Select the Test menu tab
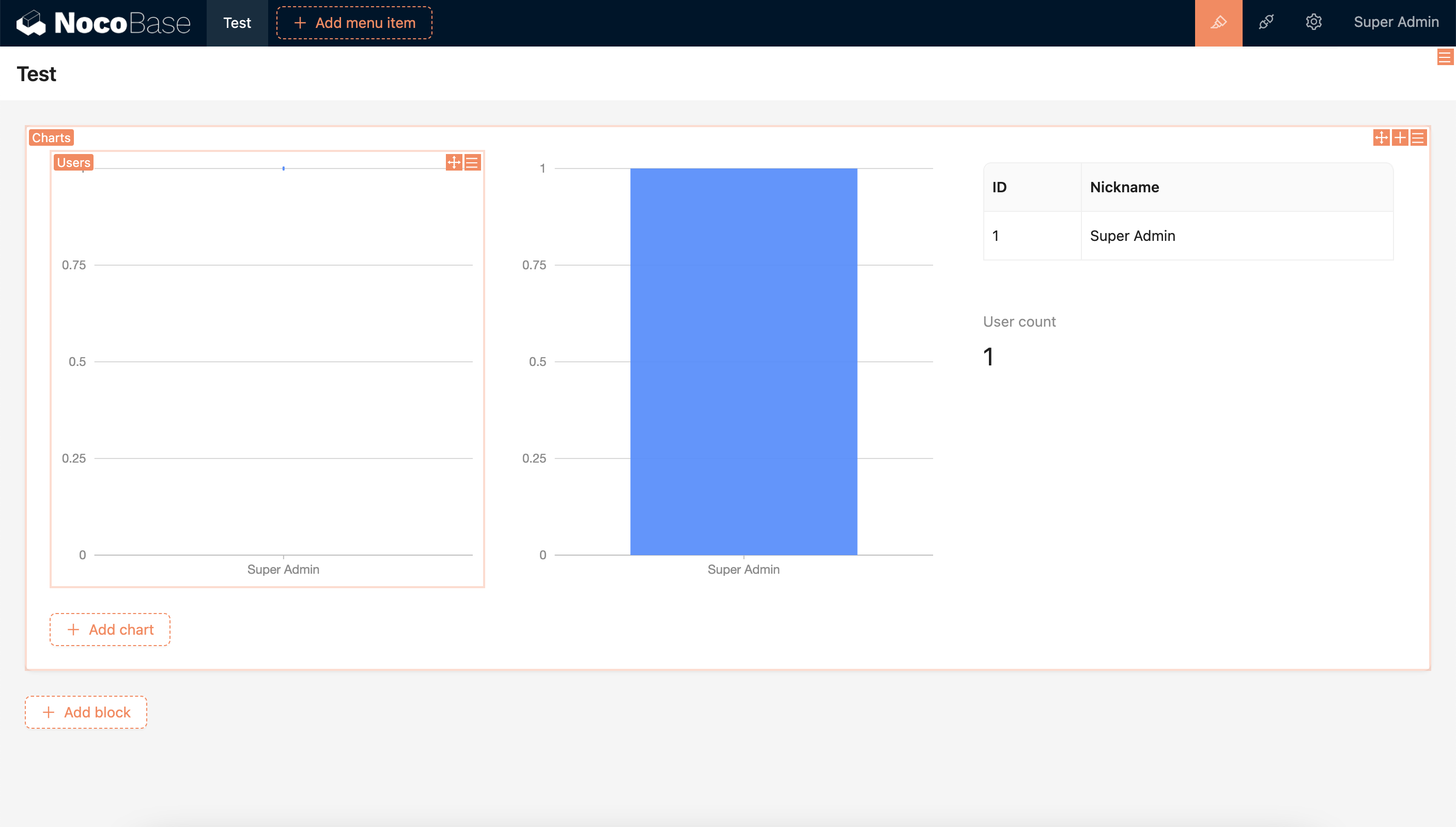 pyautogui.click(x=237, y=23)
